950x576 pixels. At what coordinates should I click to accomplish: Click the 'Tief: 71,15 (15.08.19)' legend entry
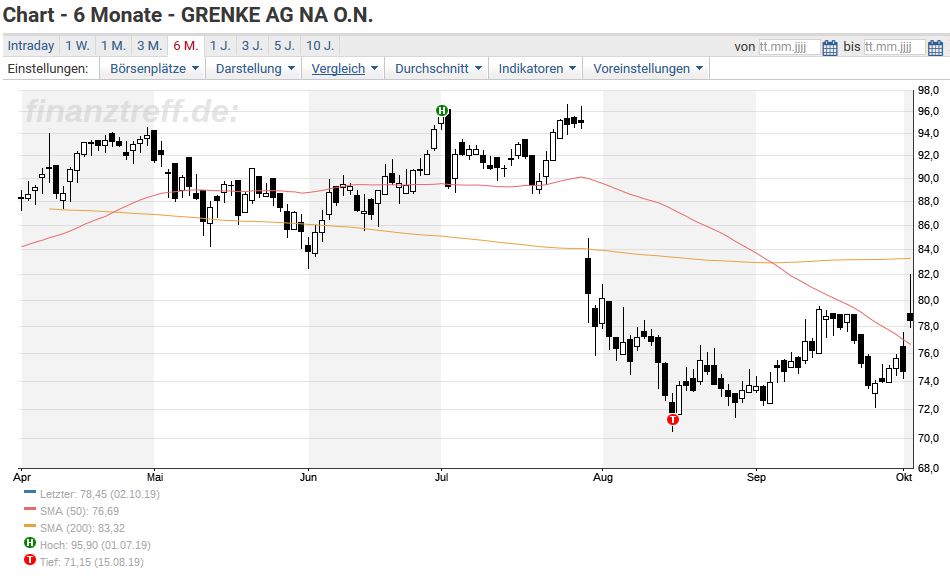click(92, 562)
